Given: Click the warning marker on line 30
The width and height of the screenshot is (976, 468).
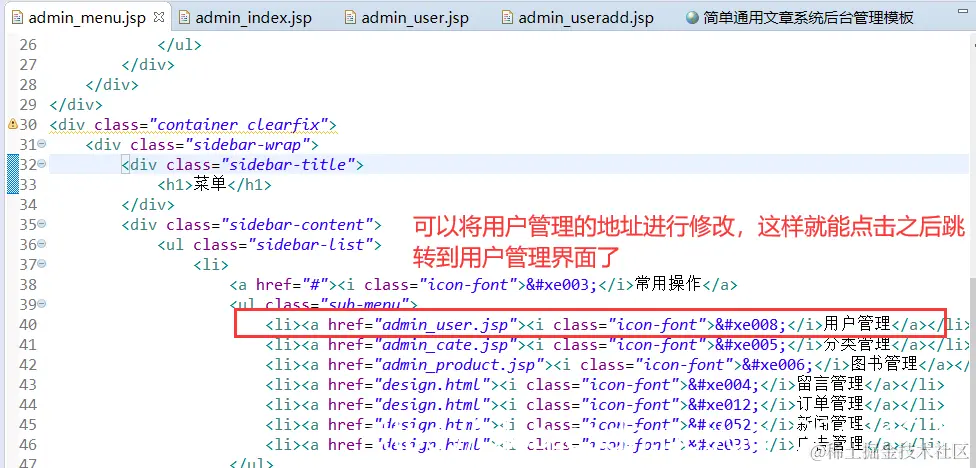Looking at the screenshot, I should click(x=12, y=124).
